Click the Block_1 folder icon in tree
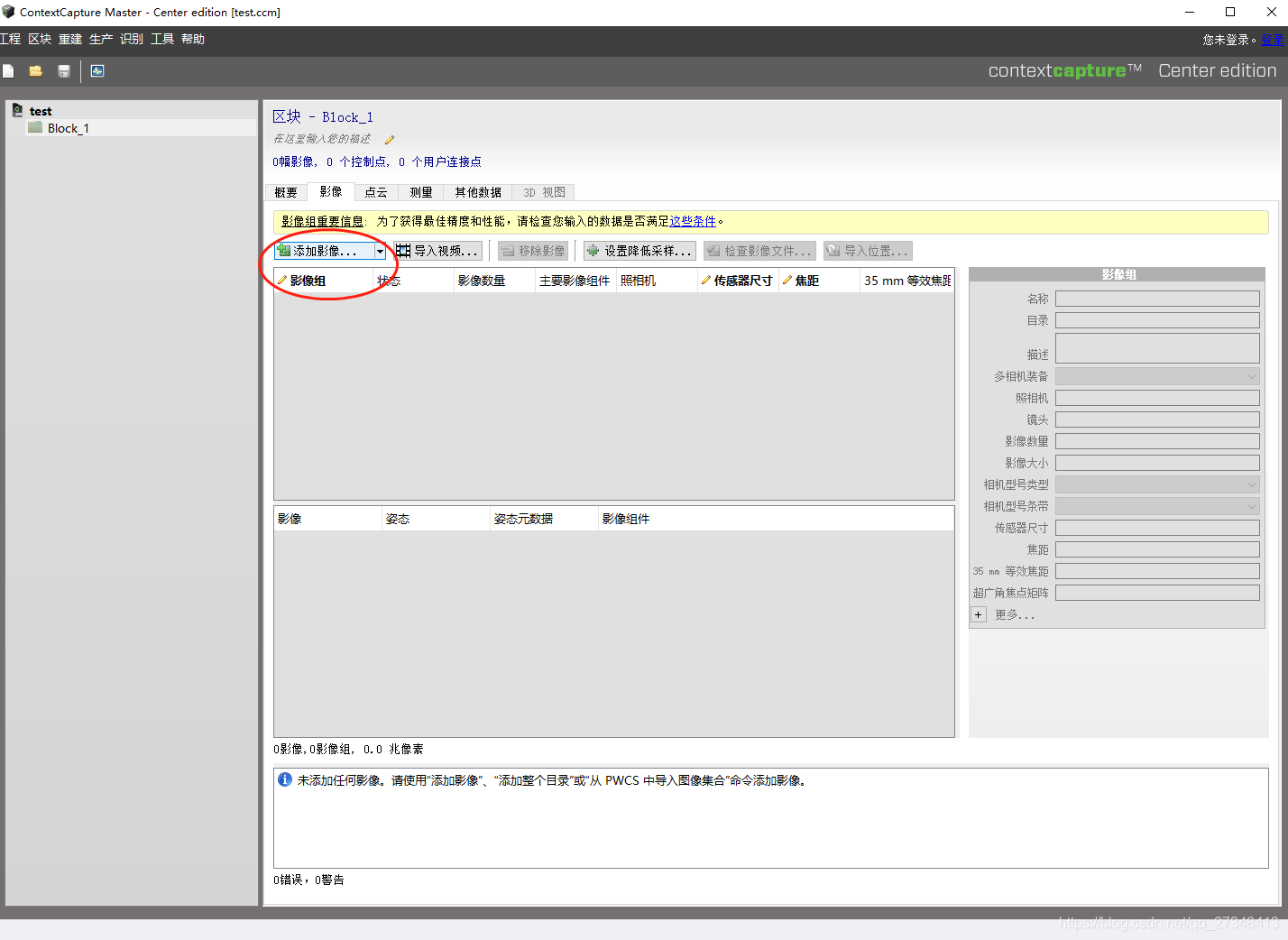The width and height of the screenshot is (1288, 940). point(36,127)
